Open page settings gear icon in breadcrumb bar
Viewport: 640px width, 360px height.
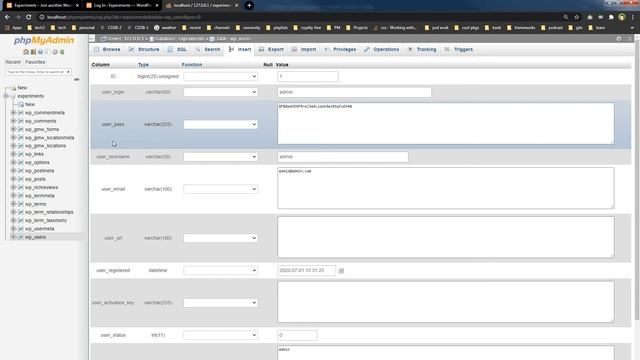[x=619, y=38]
